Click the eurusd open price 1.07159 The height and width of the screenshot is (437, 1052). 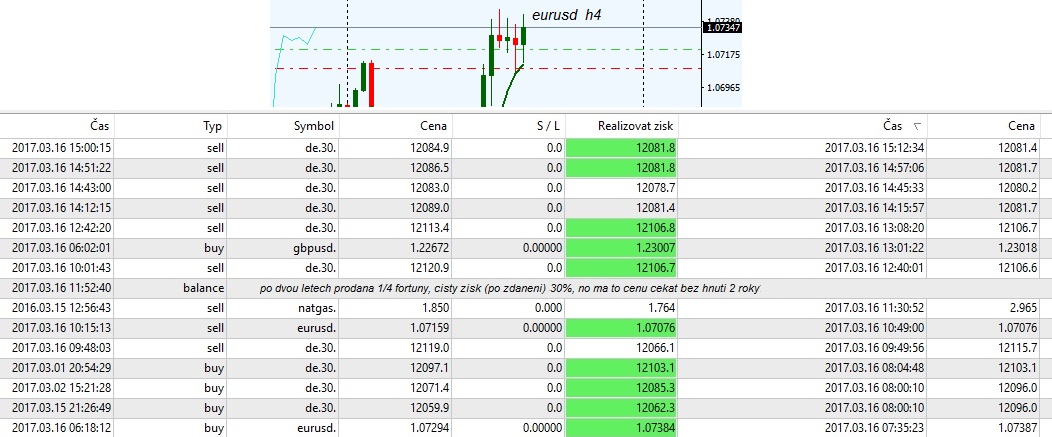[430, 329]
